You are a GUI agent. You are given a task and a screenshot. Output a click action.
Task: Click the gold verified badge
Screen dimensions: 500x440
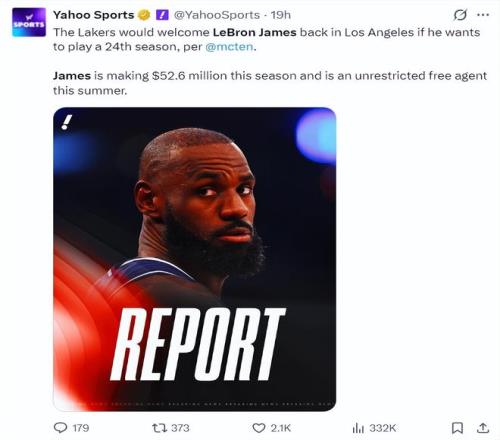(x=144, y=15)
